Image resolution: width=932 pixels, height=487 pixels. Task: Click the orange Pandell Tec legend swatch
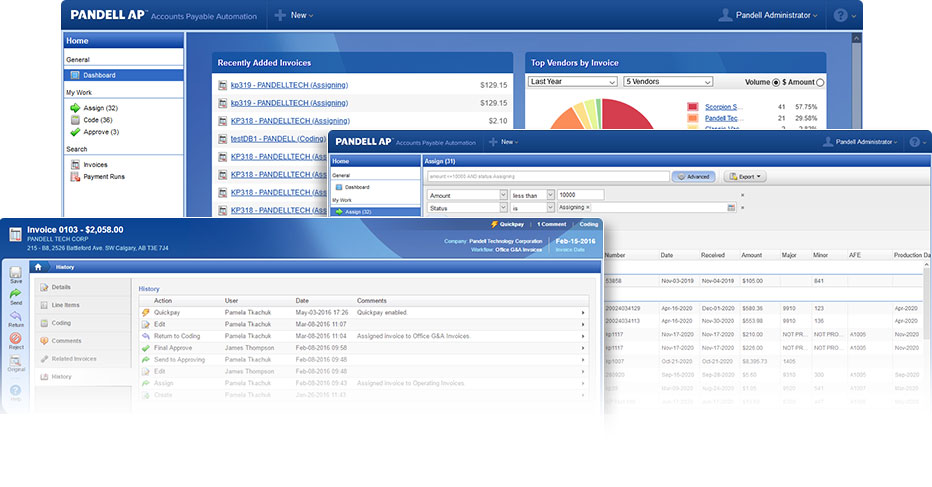[x=692, y=118]
